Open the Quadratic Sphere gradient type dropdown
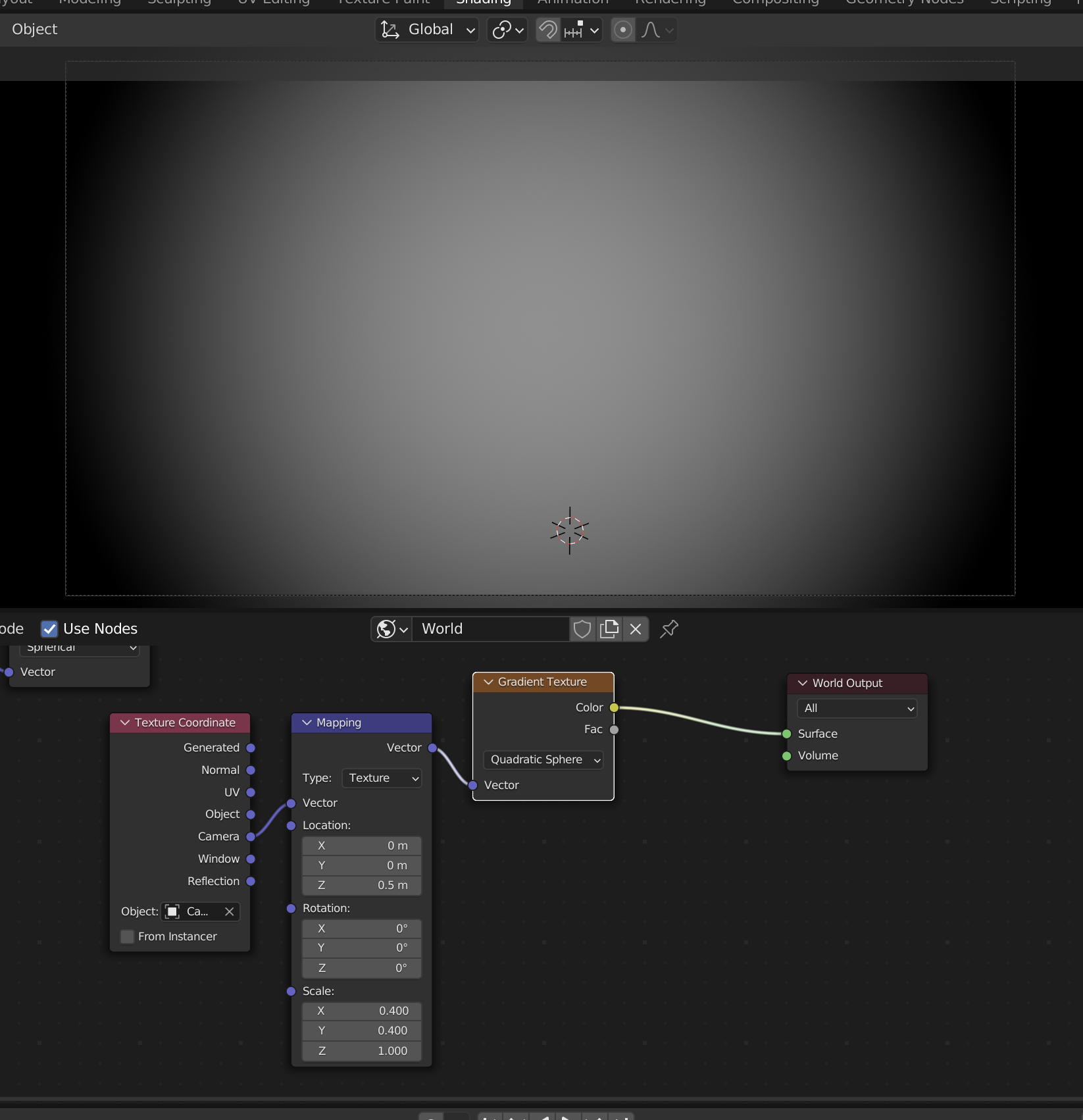Image resolution: width=1083 pixels, height=1120 pixels. pos(543,759)
